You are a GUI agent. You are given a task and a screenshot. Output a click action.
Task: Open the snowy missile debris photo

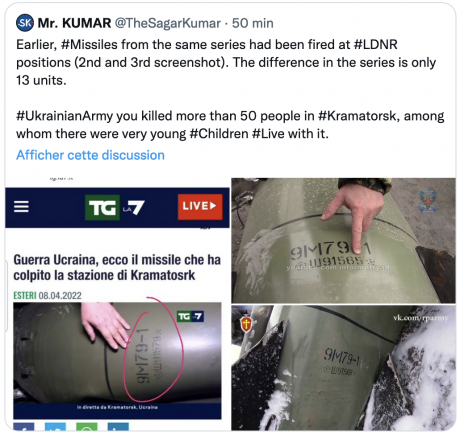(343, 368)
